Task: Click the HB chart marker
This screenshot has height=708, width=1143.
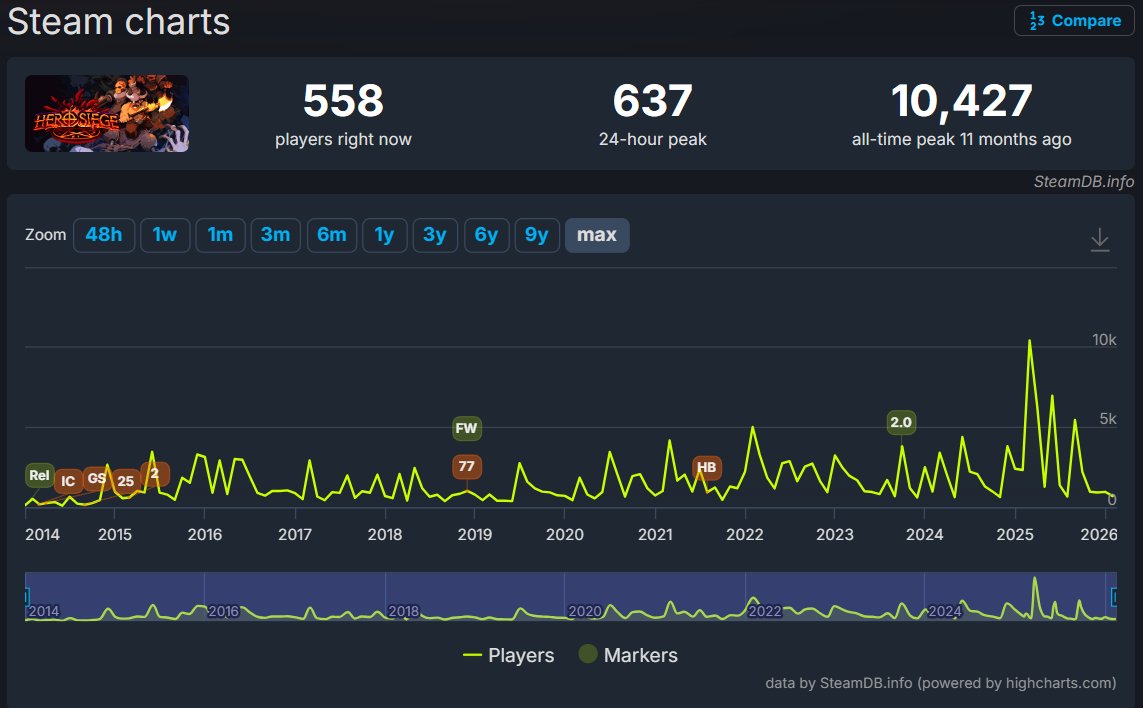Action: (x=706, y=467)
